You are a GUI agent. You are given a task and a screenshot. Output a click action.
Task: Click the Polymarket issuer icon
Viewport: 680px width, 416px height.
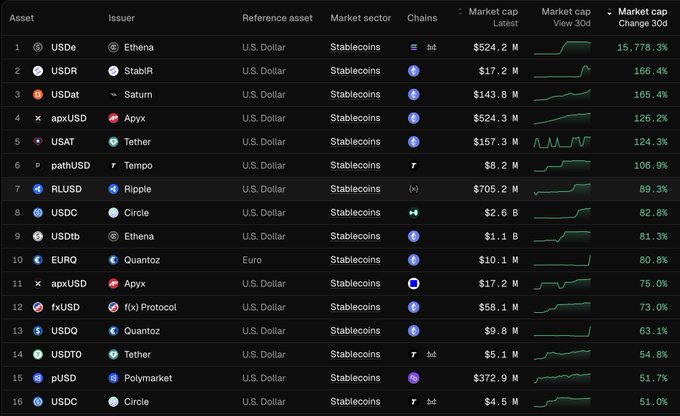113,378
